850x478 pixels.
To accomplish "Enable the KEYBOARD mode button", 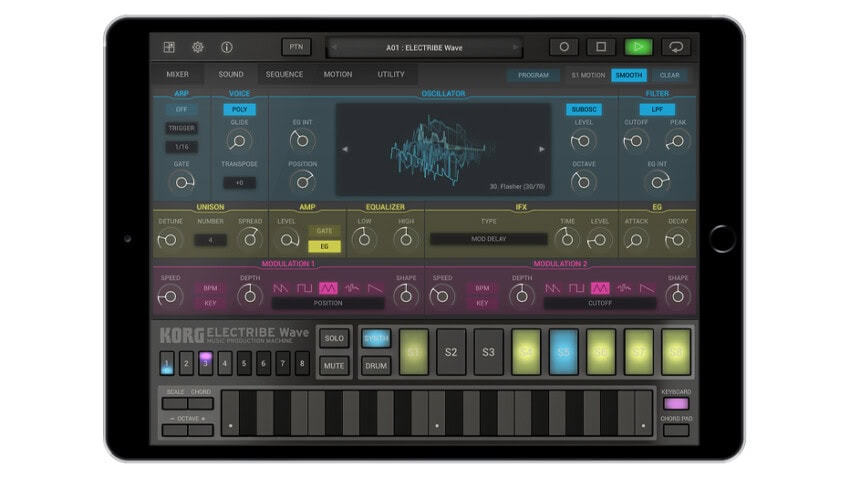I will tap(675, 404).
